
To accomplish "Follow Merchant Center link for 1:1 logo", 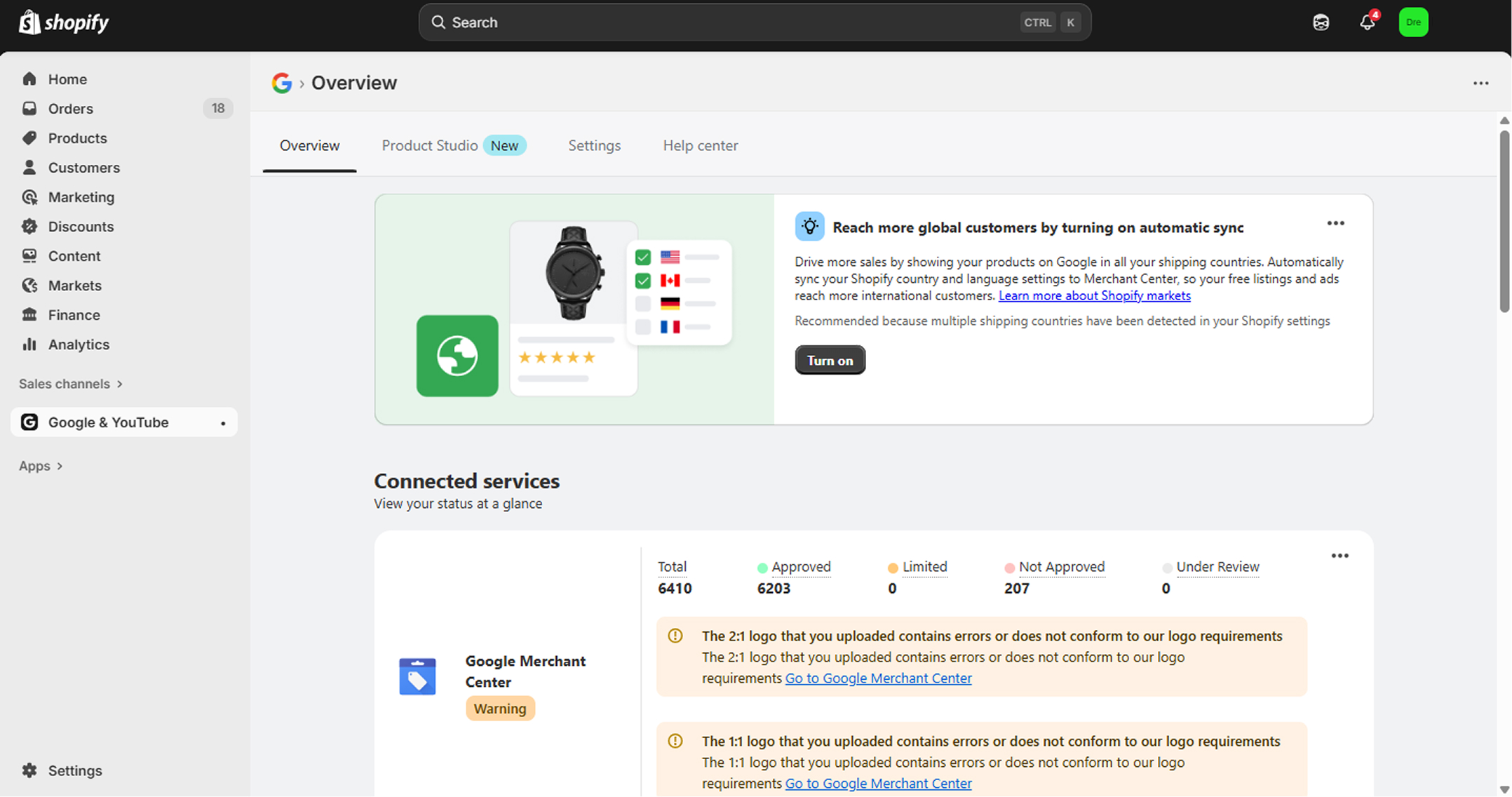I will pos(878,783).
